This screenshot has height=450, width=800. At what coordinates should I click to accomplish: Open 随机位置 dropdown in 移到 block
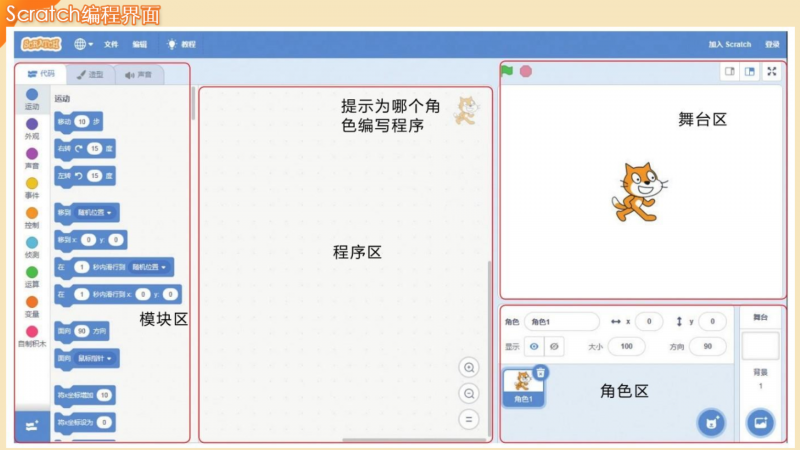pyautogui.click(x=94, y=213)
